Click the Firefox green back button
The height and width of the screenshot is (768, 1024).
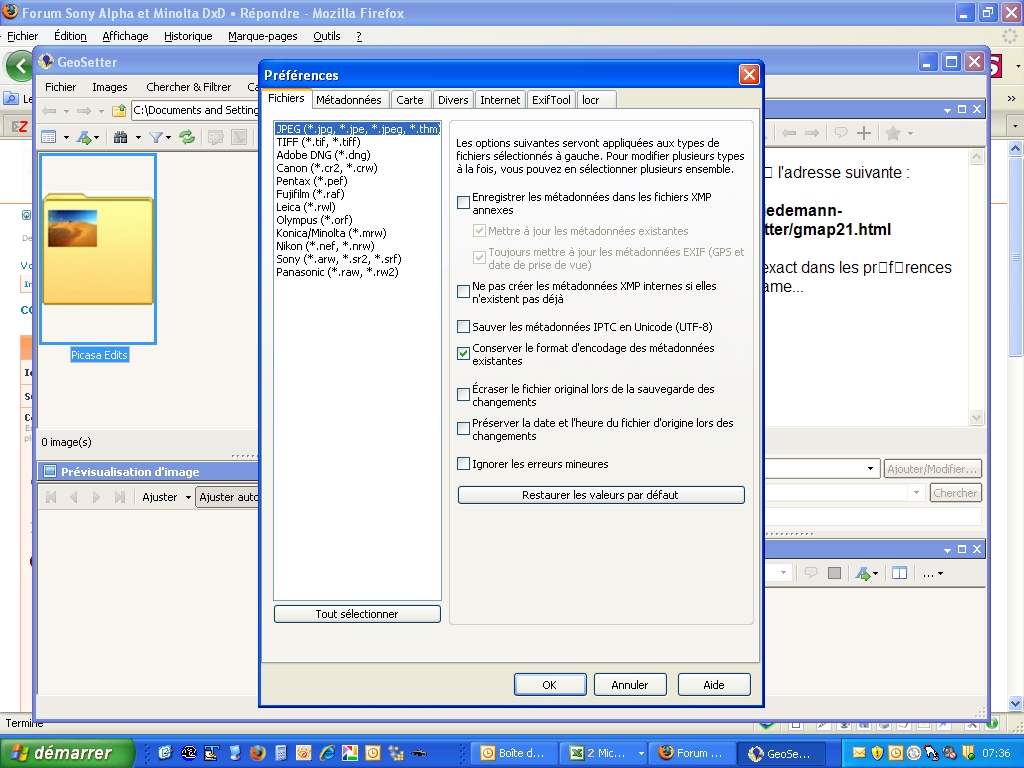click(20, 65)
